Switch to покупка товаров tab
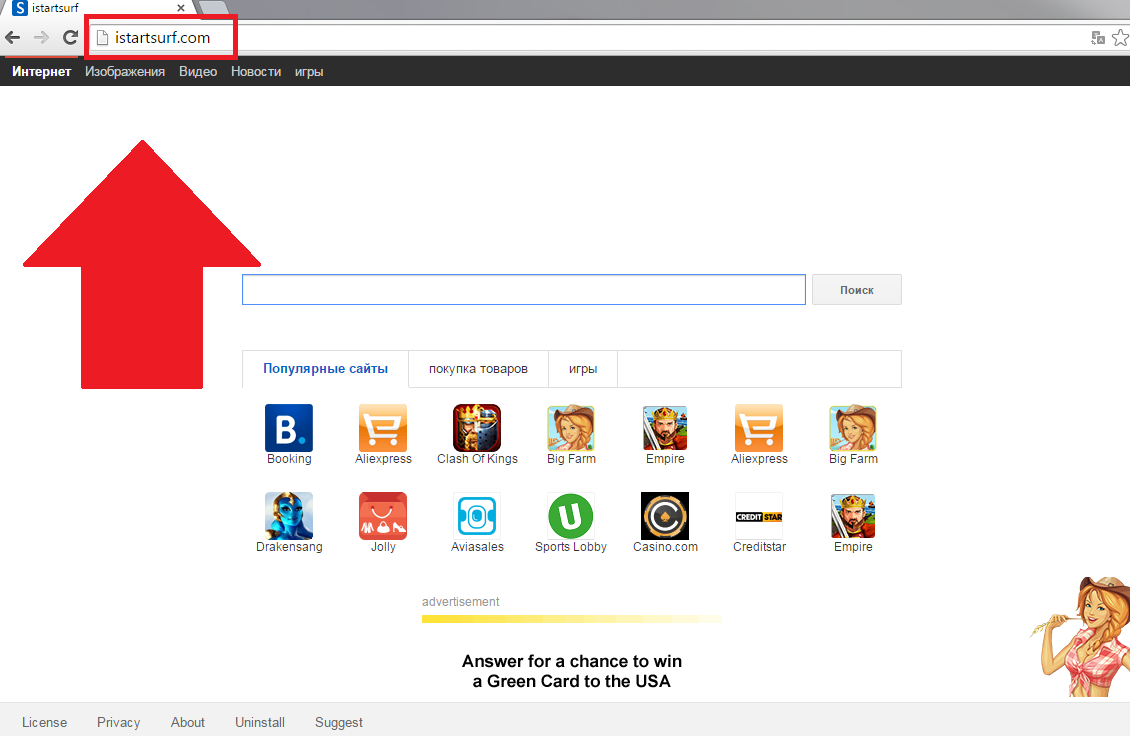Viewport: 1130px width, 736px height. pos(479,368)
